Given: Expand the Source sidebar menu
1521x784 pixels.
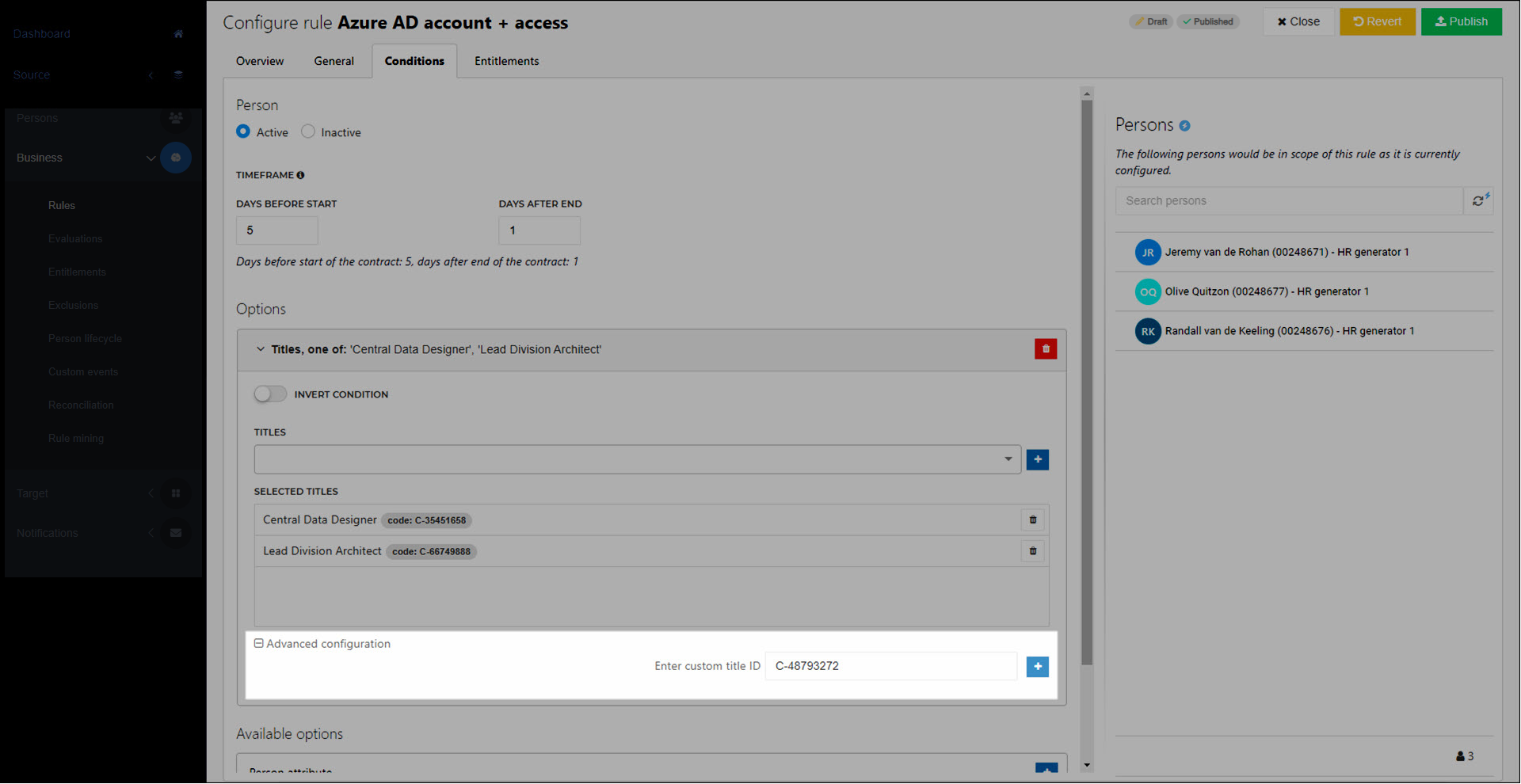Looking at the screenshot, I should pos(151,75).
